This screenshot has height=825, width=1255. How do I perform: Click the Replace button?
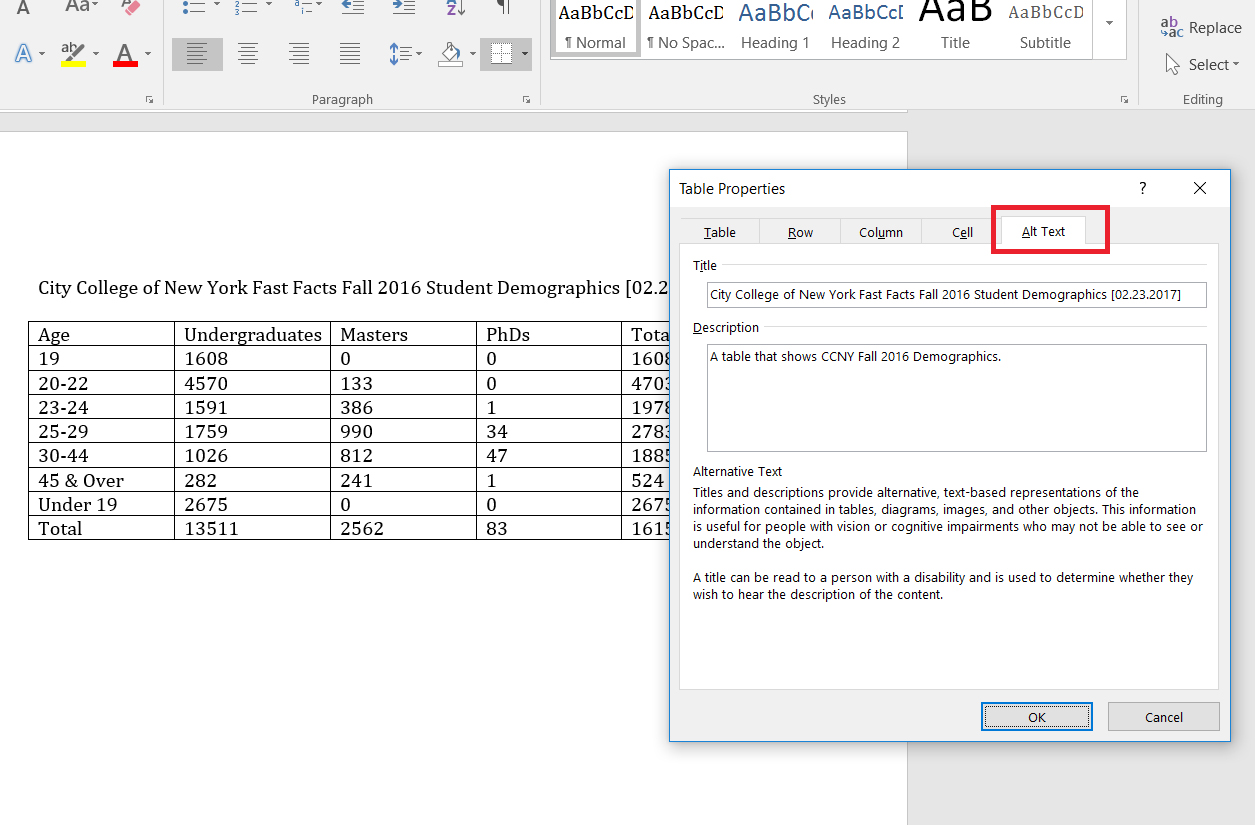(x=1200, y=27)
